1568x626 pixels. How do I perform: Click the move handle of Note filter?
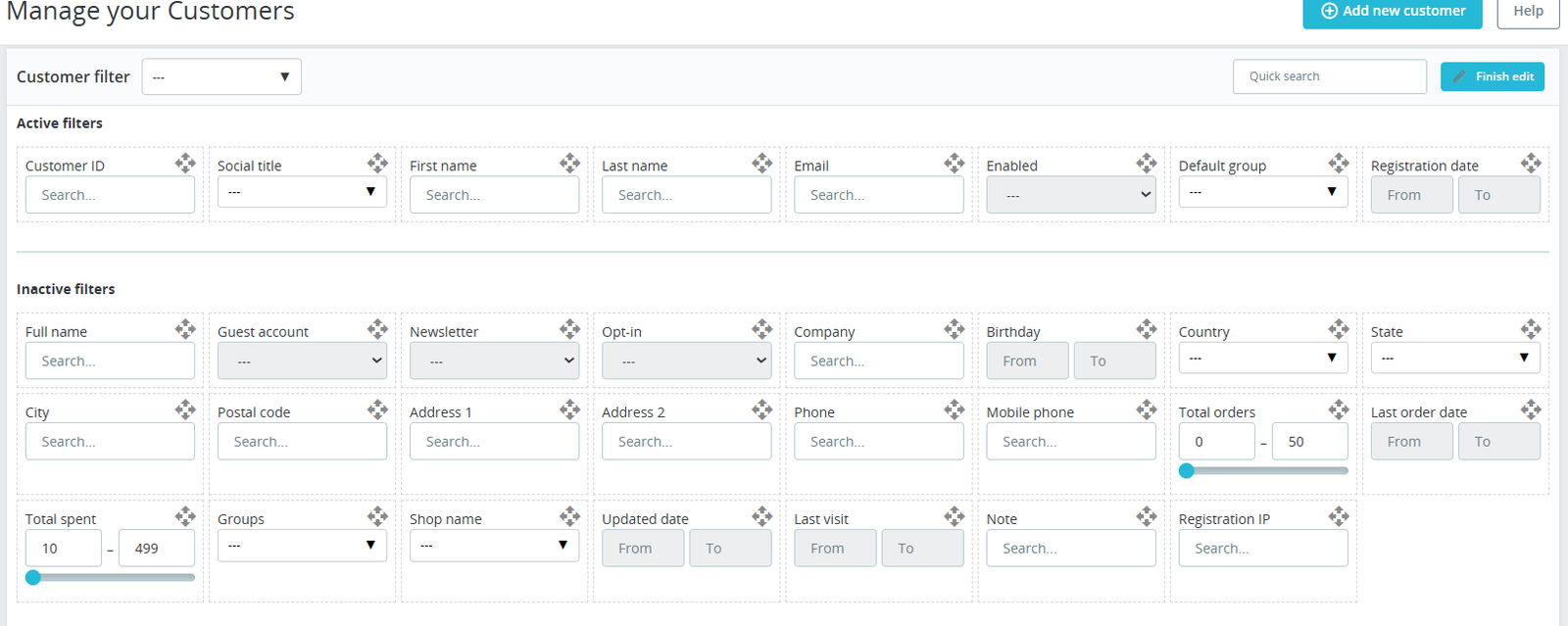point(1146,516)
